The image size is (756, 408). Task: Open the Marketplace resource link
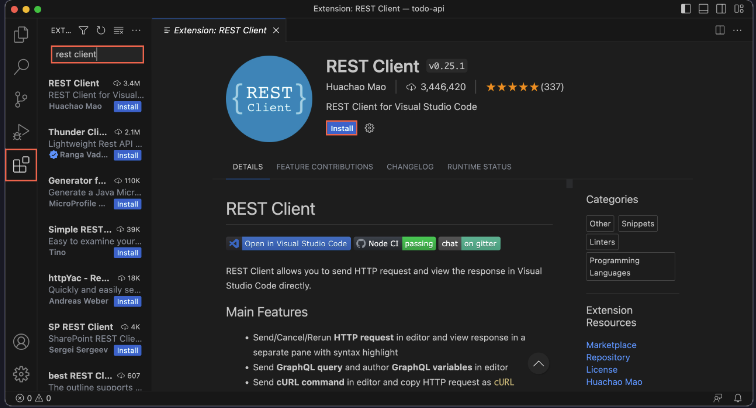click(611, 345)
